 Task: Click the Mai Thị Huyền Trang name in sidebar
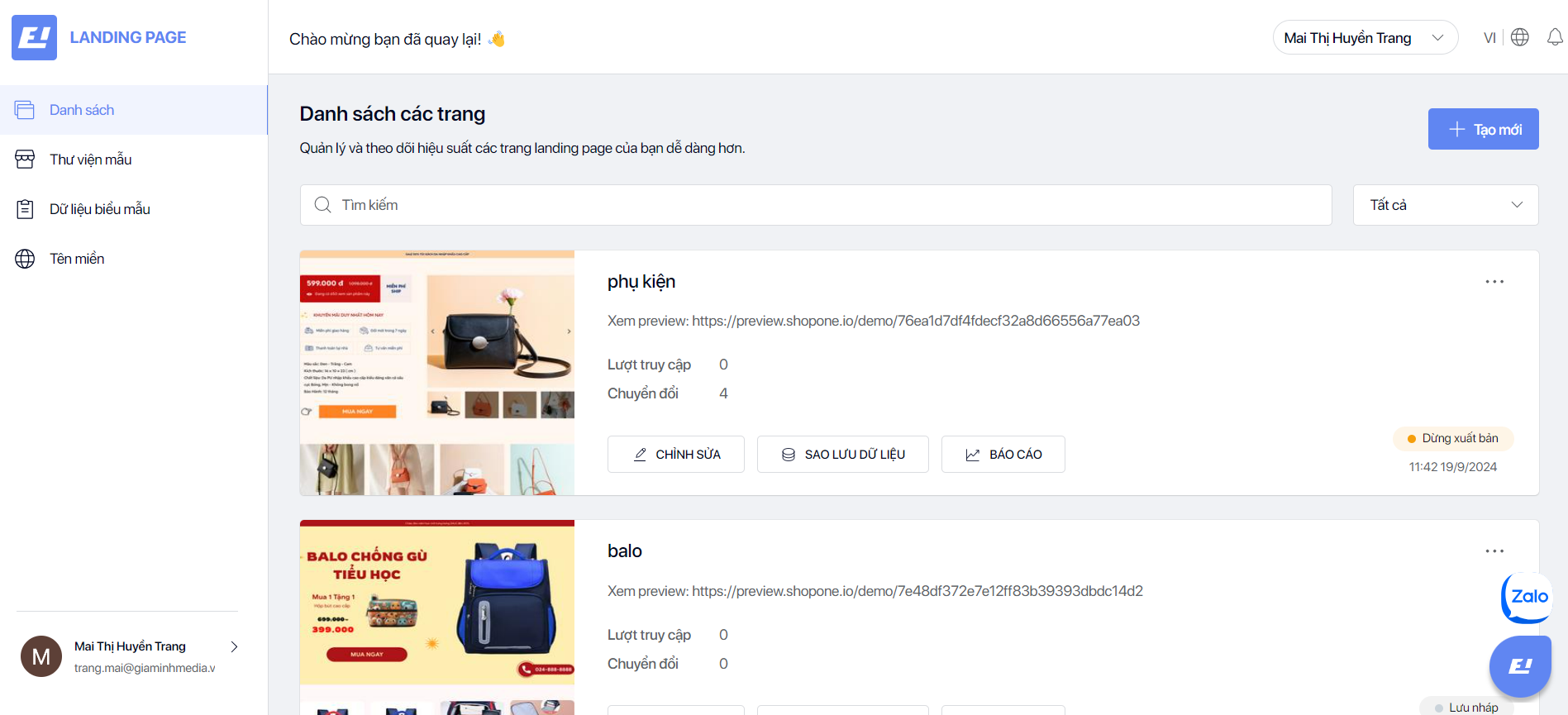tap(130, 646)
